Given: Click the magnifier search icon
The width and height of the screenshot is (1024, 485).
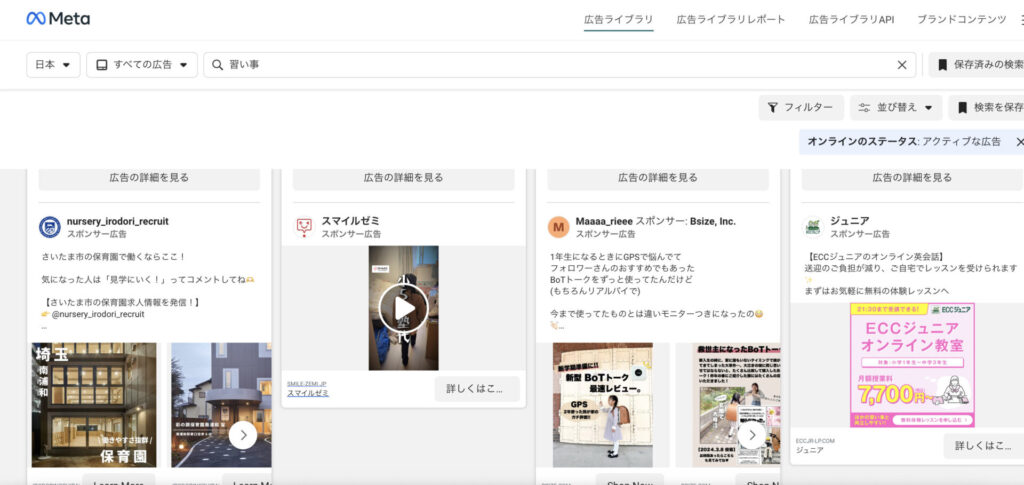Looking at the screenshot, I should [x=217, y=65].
